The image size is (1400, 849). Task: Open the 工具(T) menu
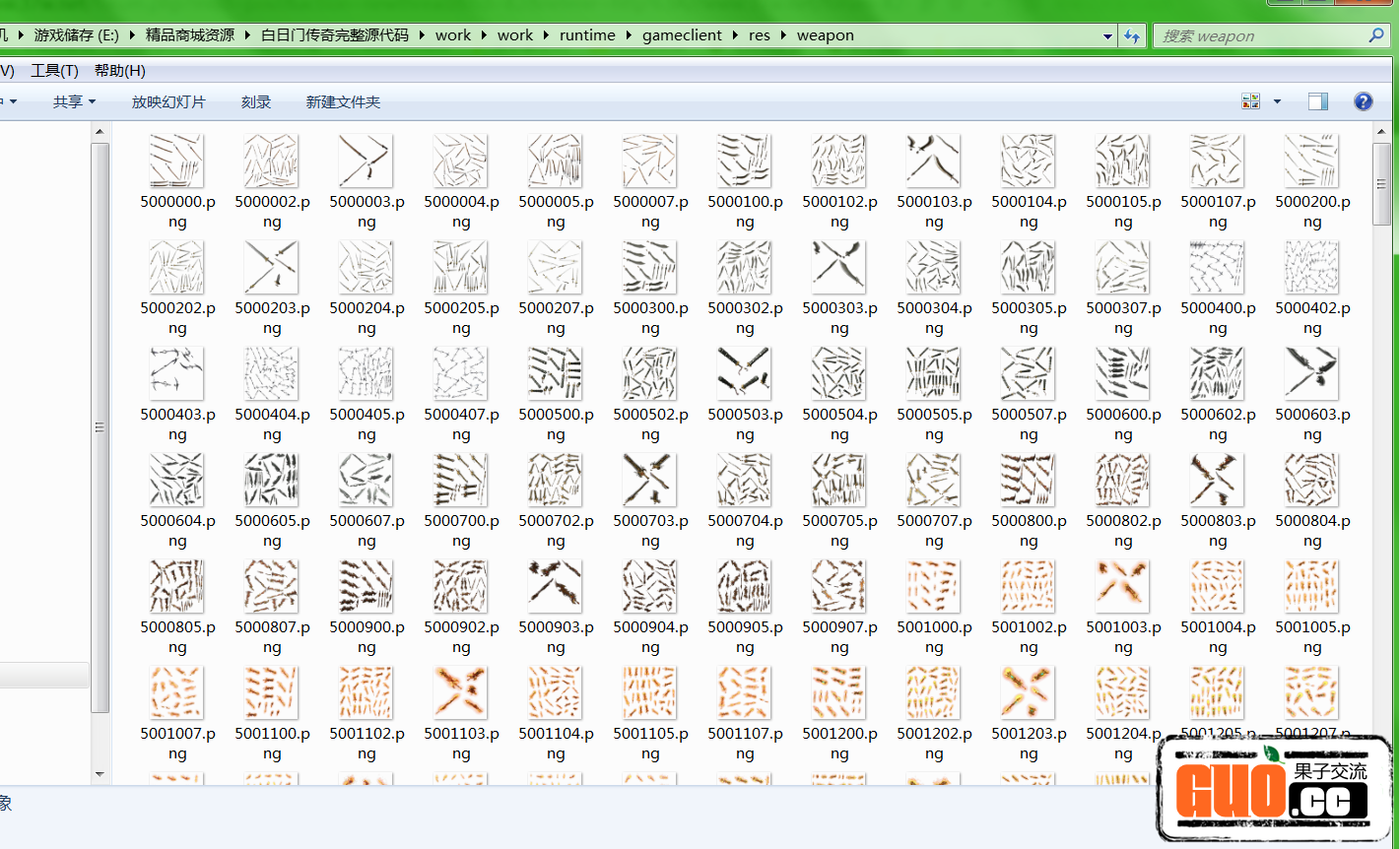[x=54, y=70]
